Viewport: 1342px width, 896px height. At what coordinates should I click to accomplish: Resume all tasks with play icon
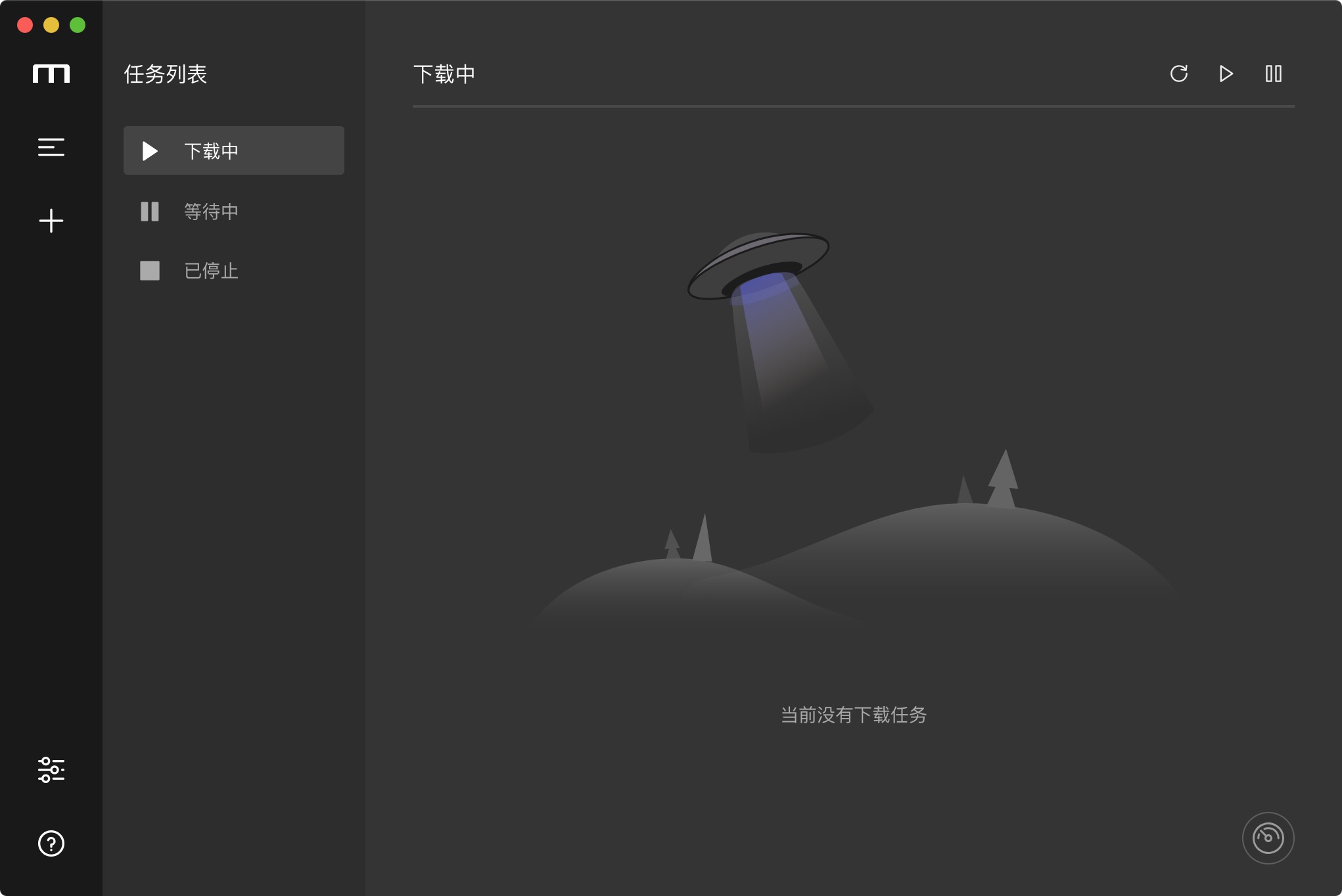click(1226, 74)
